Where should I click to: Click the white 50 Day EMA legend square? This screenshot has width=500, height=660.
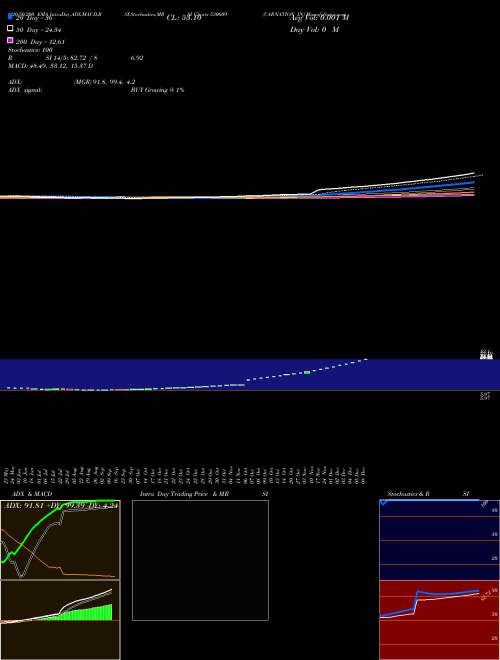pos(10,28)
